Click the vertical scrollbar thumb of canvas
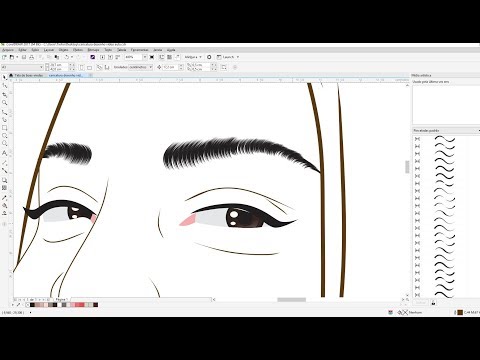 (x=407, y=167)
